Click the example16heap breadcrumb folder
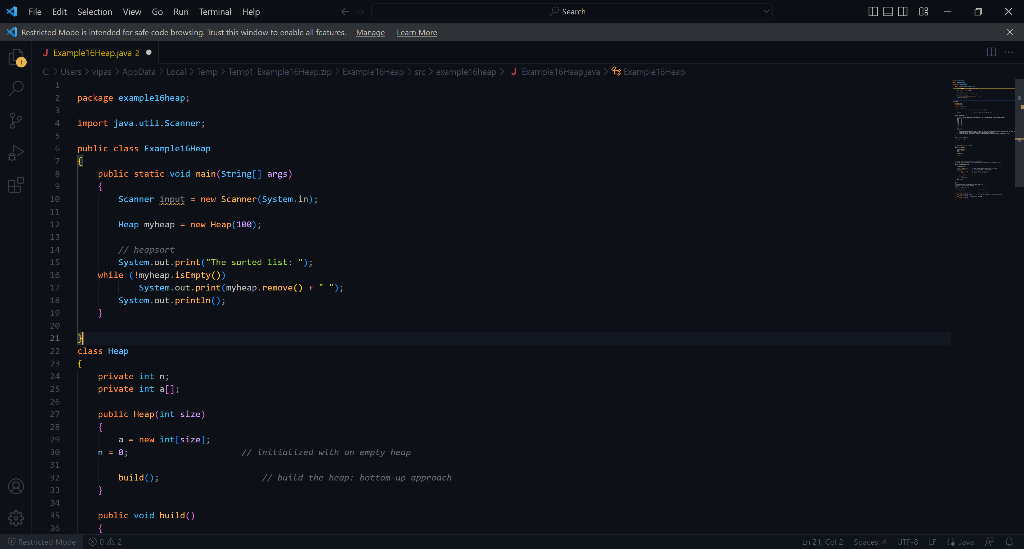Image resolution: width=1024 pixels, height=549 pixels. tap(466, 72)
